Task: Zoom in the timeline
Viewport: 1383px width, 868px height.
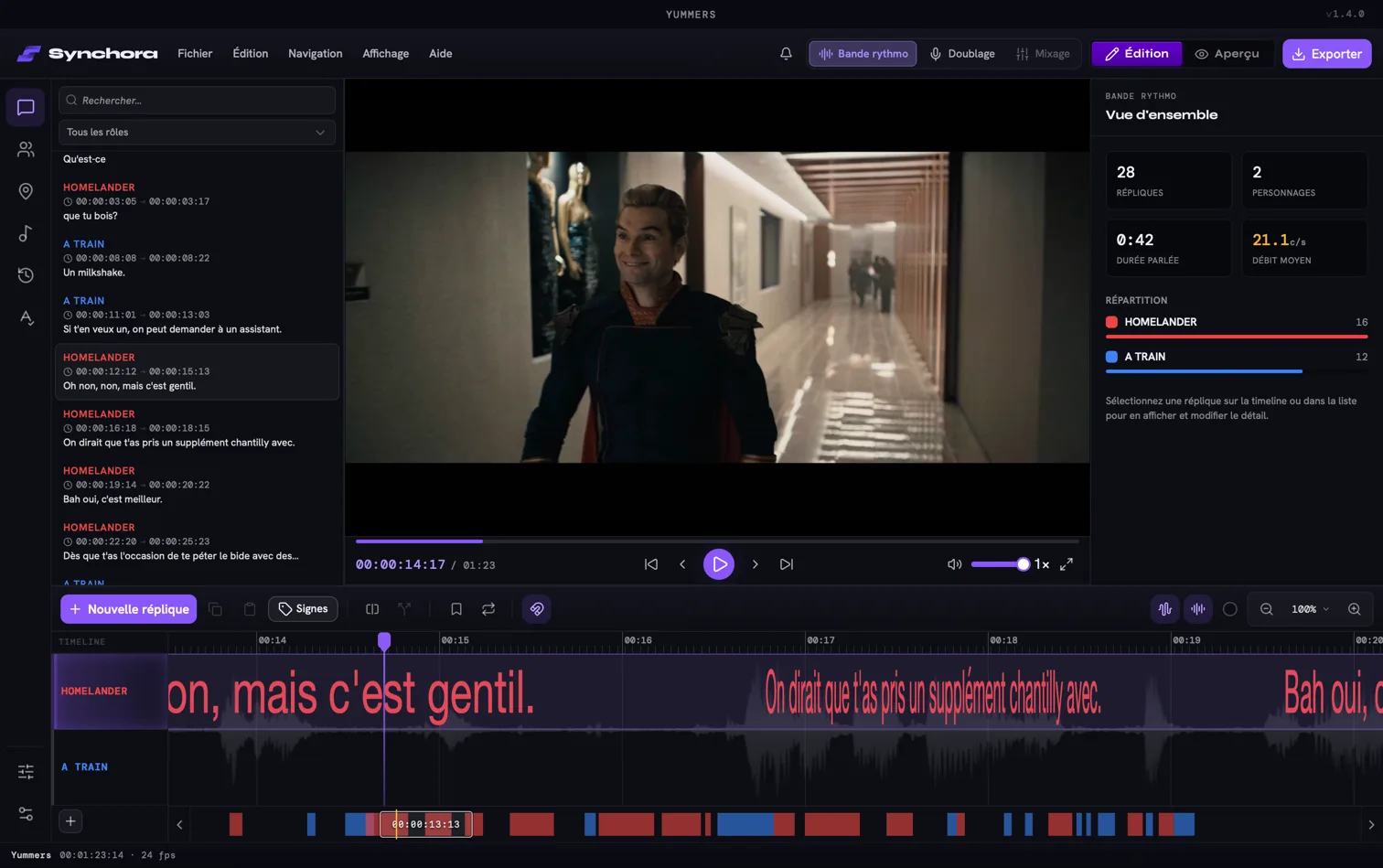Action: coord(1355,609)
